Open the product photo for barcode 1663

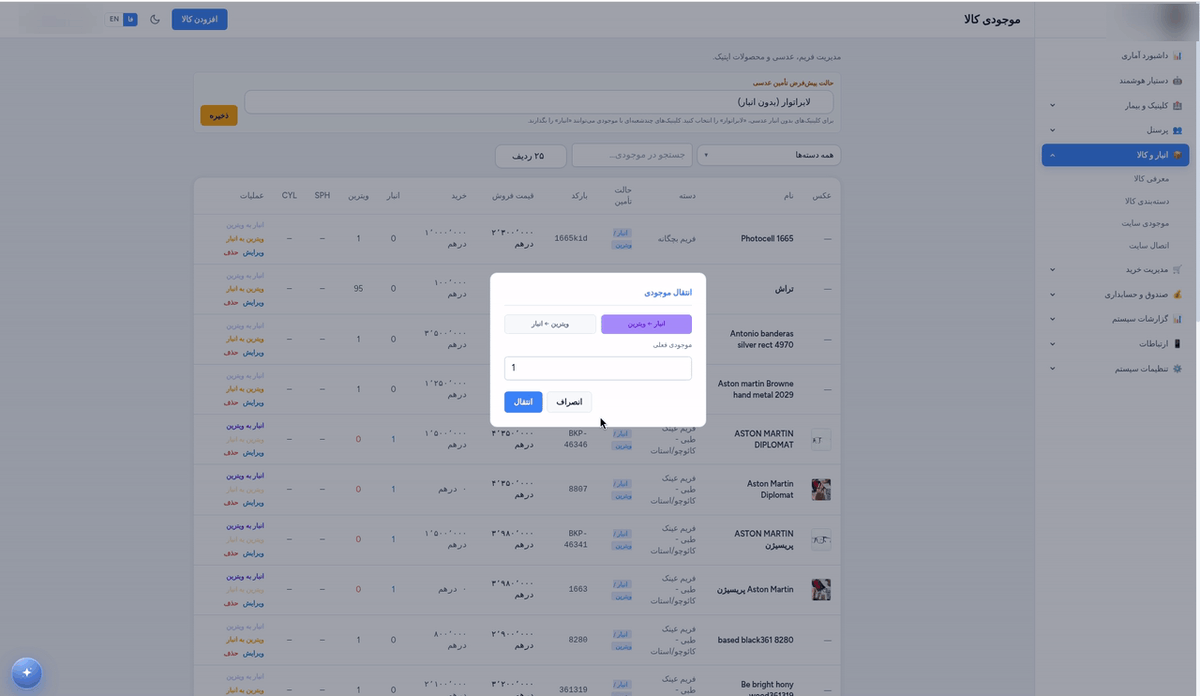coord(821,590)
